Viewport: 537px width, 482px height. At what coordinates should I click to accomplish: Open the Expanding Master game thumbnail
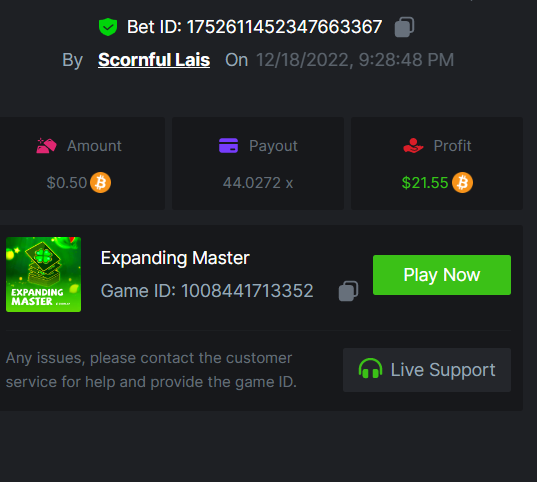tap(43, 274)
